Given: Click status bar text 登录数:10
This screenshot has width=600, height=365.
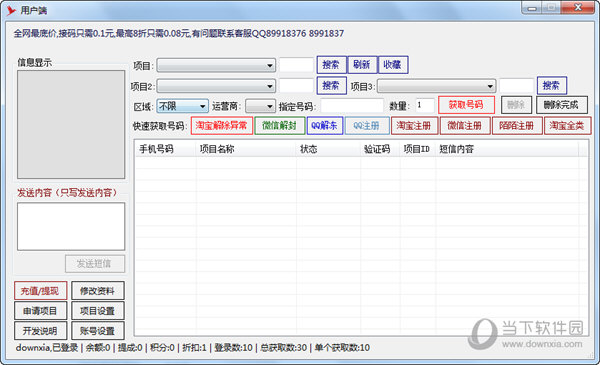Looking at the screenshot, I should coord(233,348).
